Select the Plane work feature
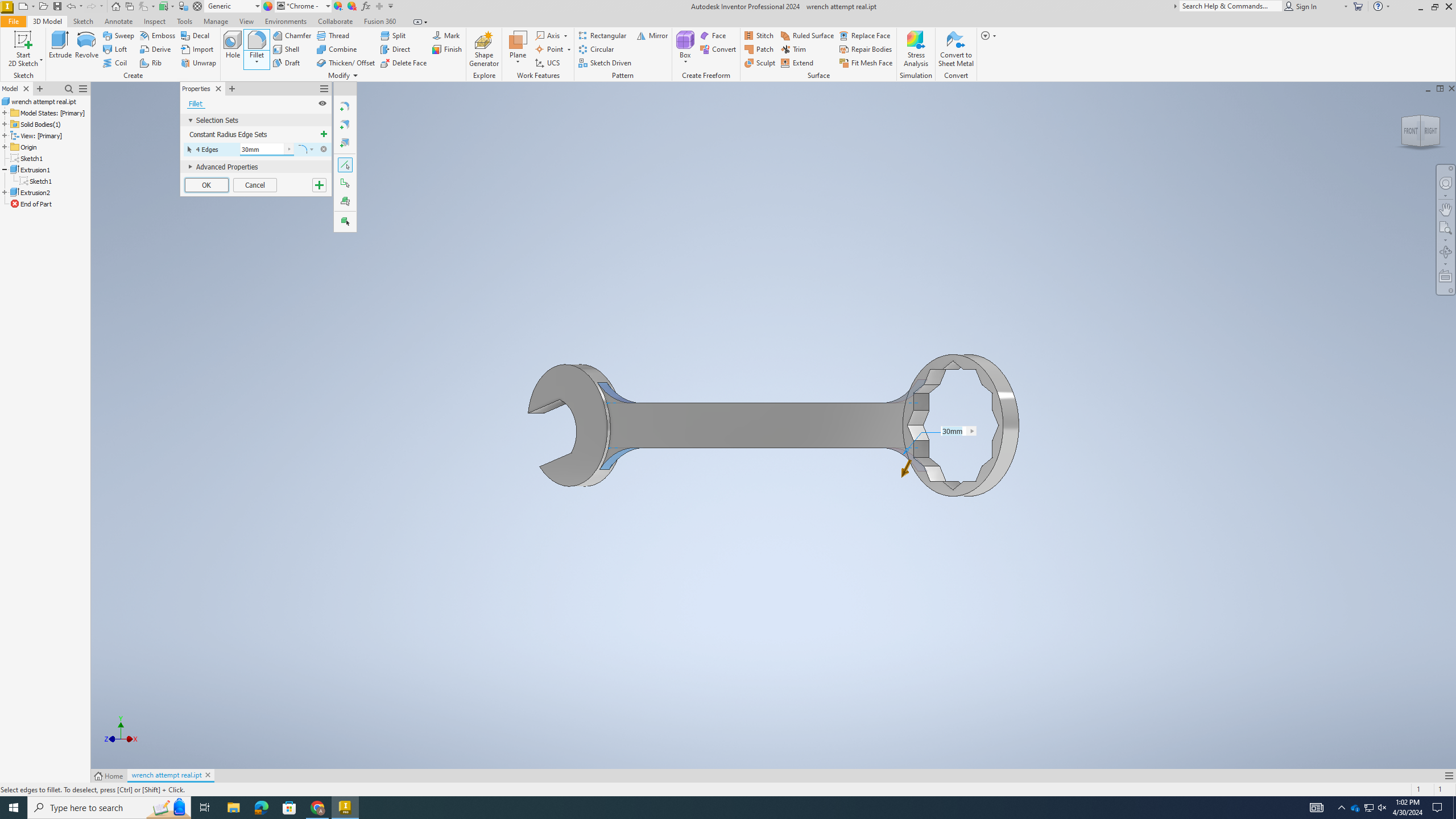This screenshot has width=1456, height=819. [518, 45]
